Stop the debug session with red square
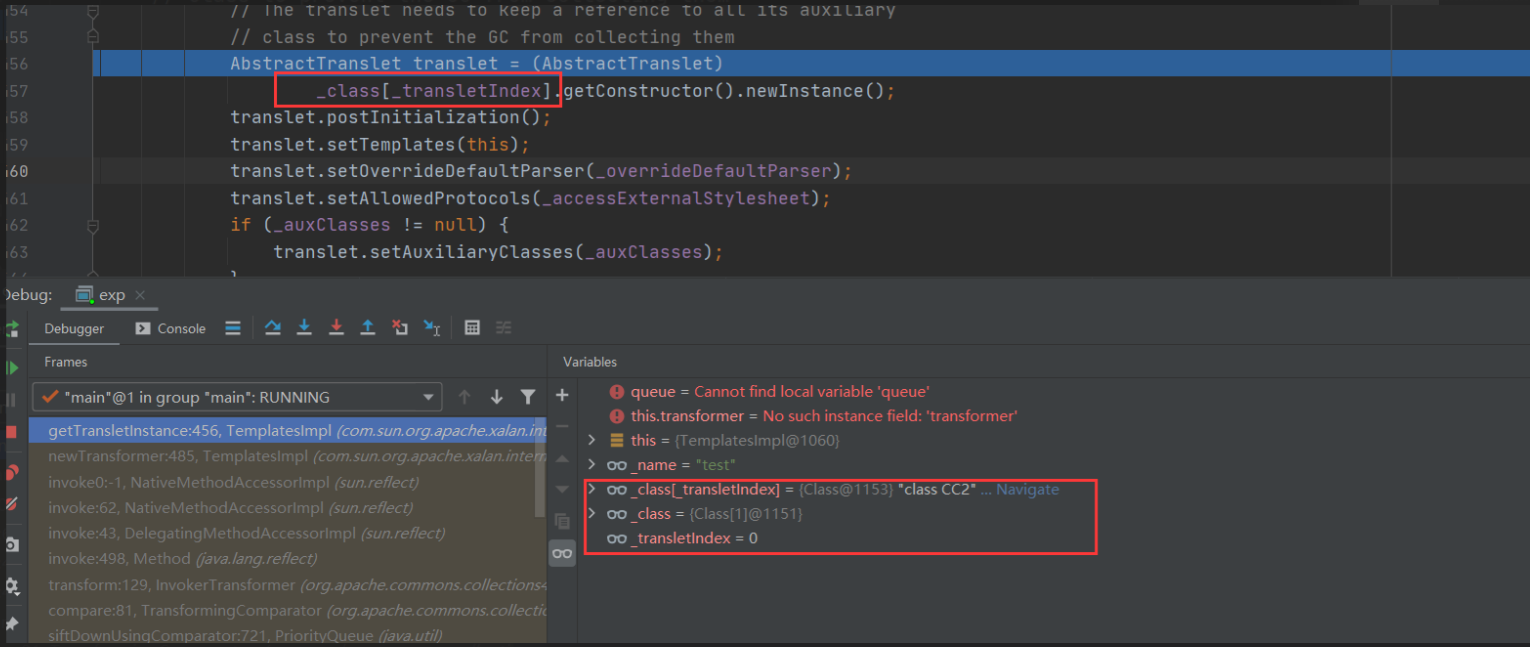 tap(12, 432)
